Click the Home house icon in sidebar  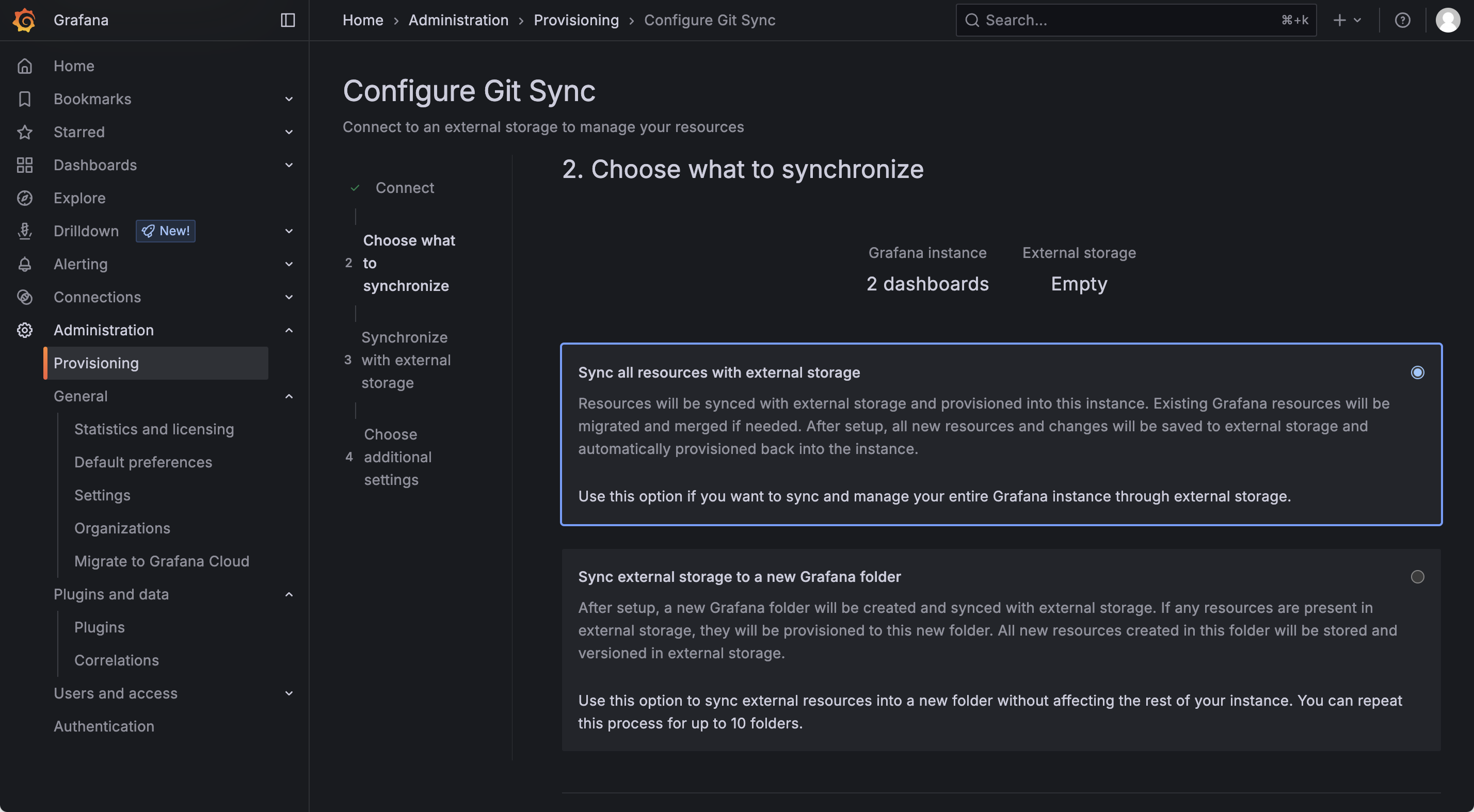tap(25, 66)
